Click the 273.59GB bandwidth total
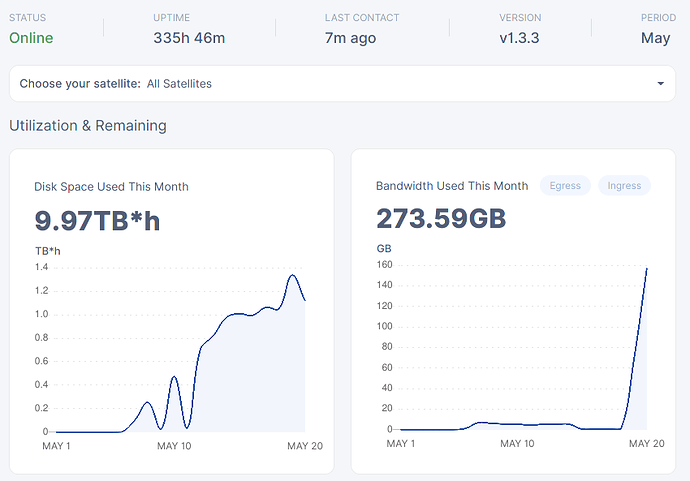690x481 pixels. coord(440,219)
